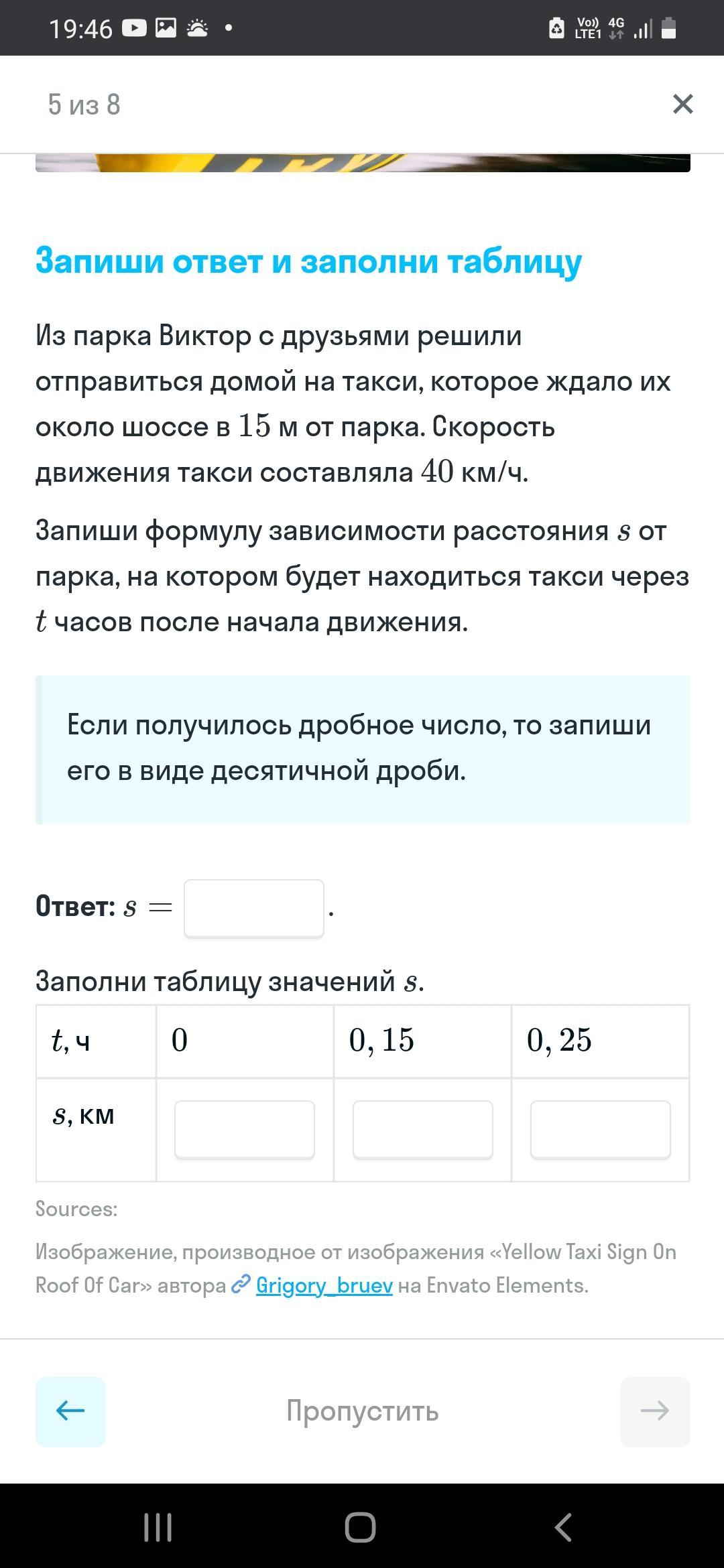Tap the YouTube notification icon

(134, 28)
